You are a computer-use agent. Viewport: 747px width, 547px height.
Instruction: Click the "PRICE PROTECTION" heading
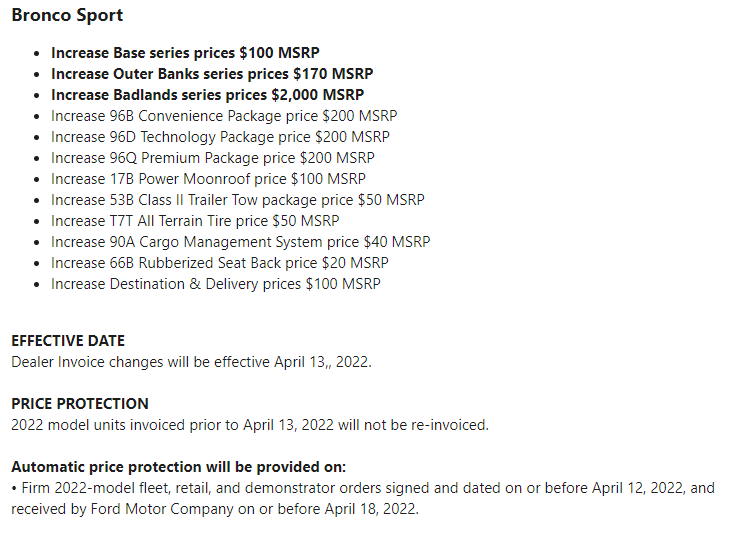click(x=80, y=404)
